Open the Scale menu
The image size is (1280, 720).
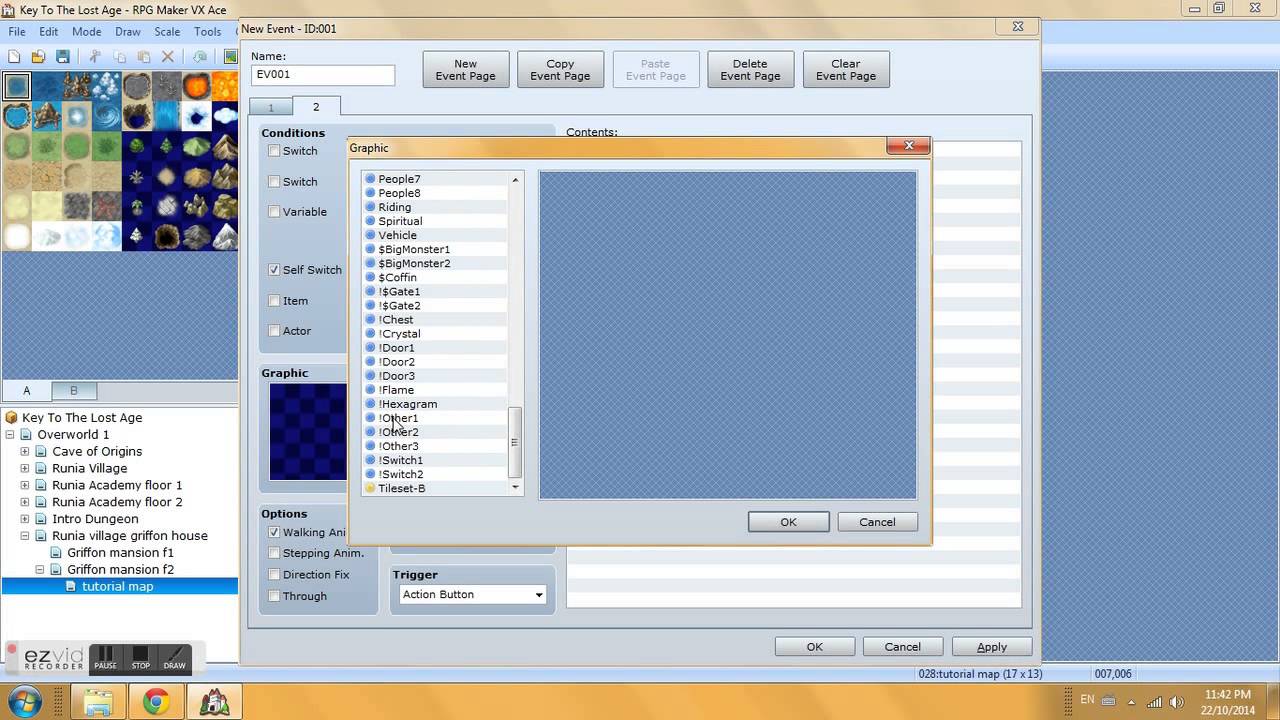tap(167, 32)
